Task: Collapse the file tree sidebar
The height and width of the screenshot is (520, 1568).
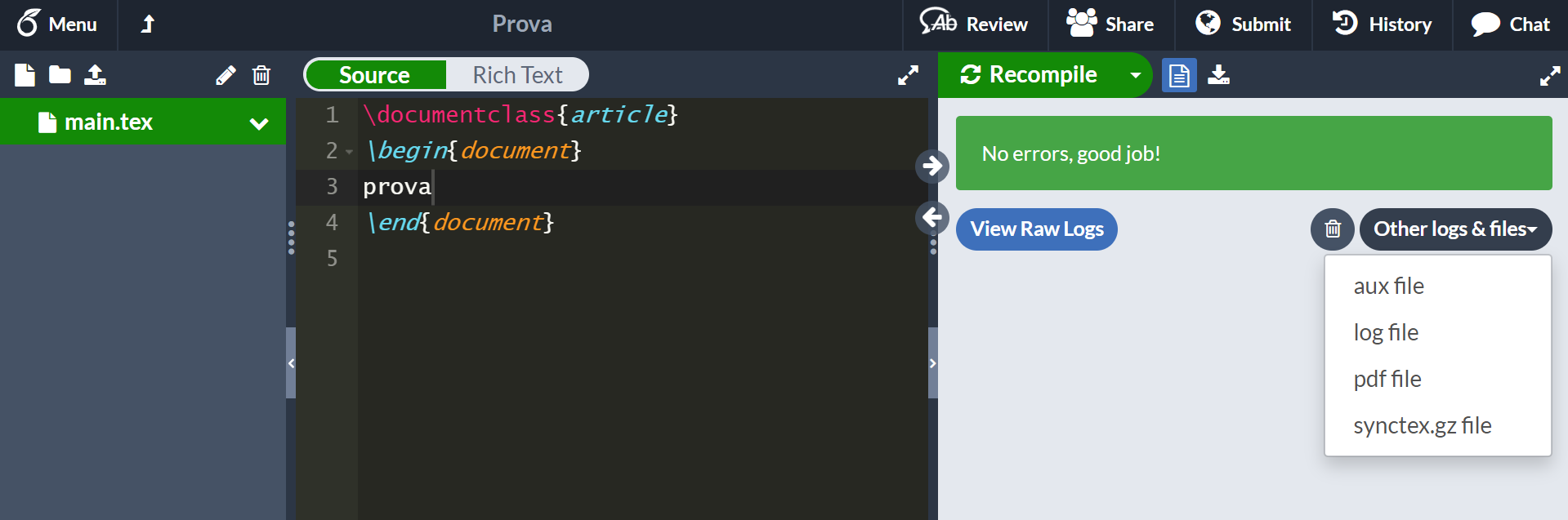Action: (x=291, y=363)
